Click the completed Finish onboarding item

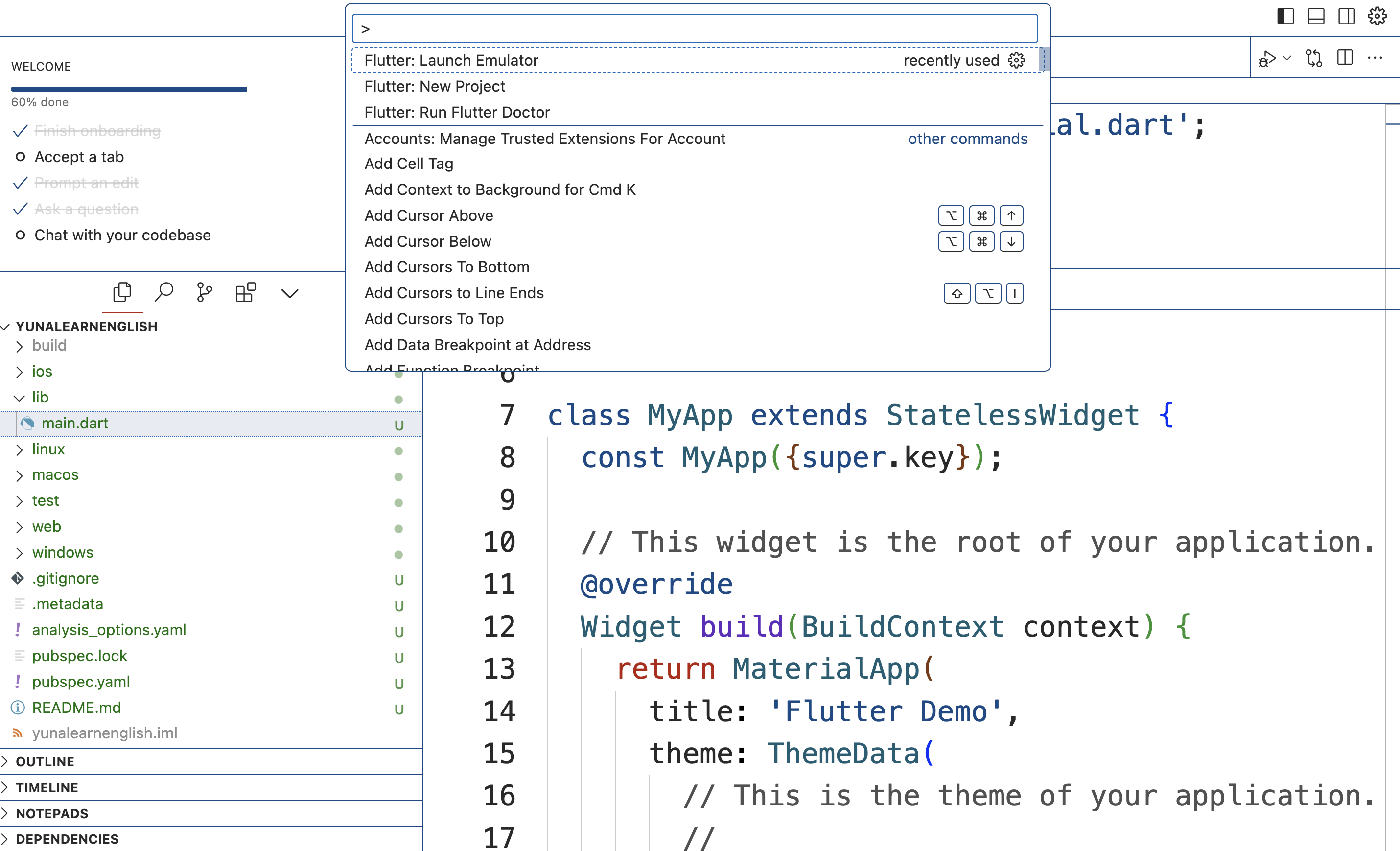[97, 131]
